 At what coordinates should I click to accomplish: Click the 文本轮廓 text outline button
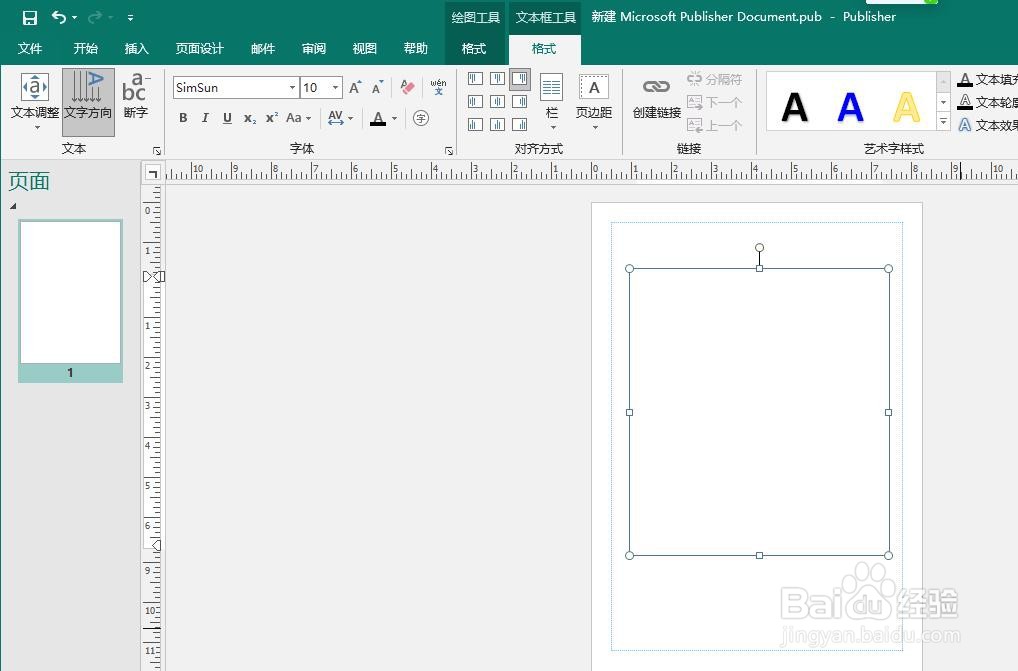click(x=988, y=103)
